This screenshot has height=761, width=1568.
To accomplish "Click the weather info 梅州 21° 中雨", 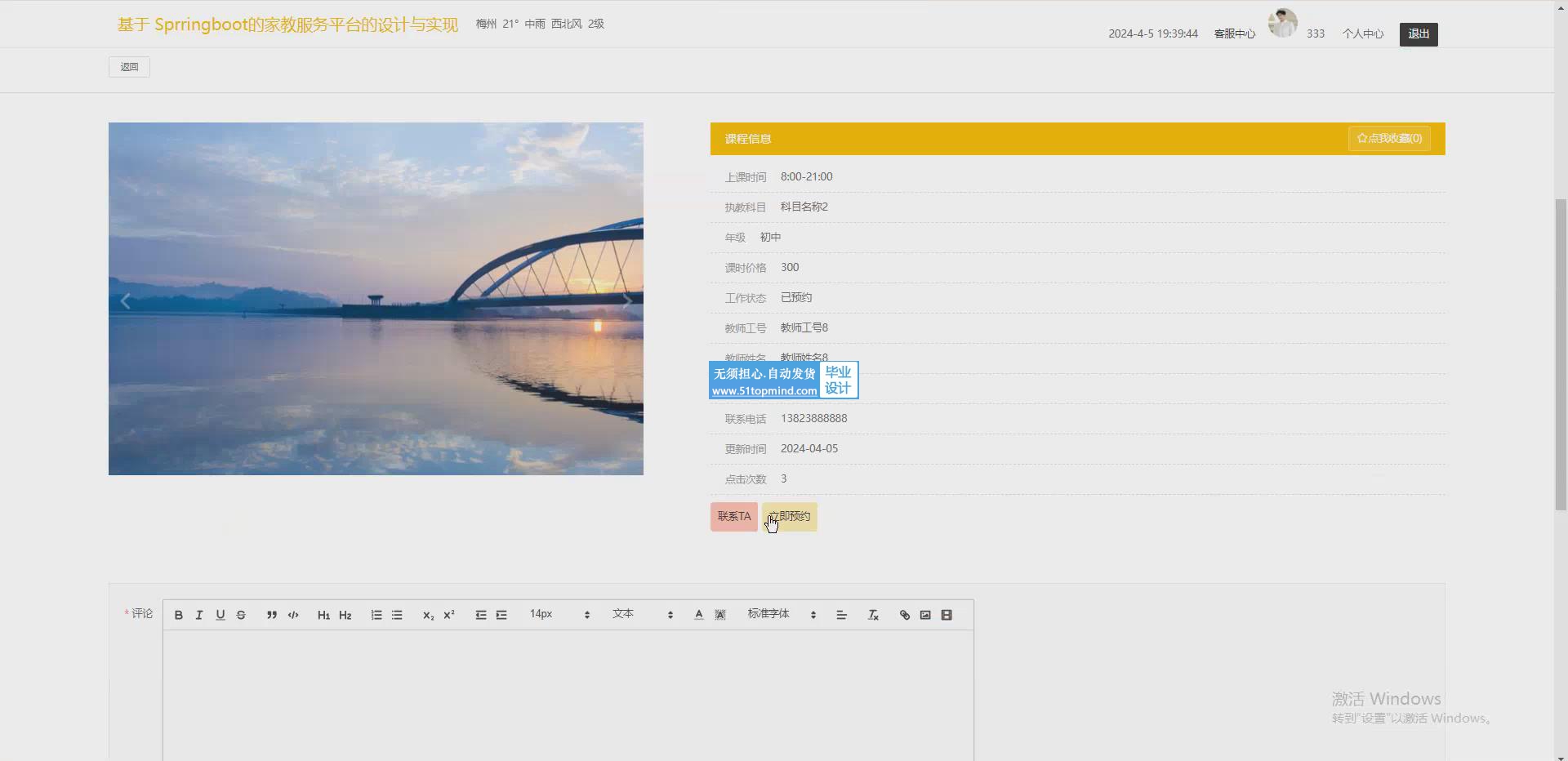I will [540, 24].
